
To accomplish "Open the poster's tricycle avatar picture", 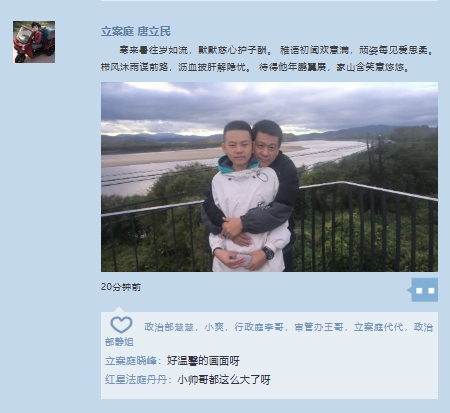I will pos(34,42).
